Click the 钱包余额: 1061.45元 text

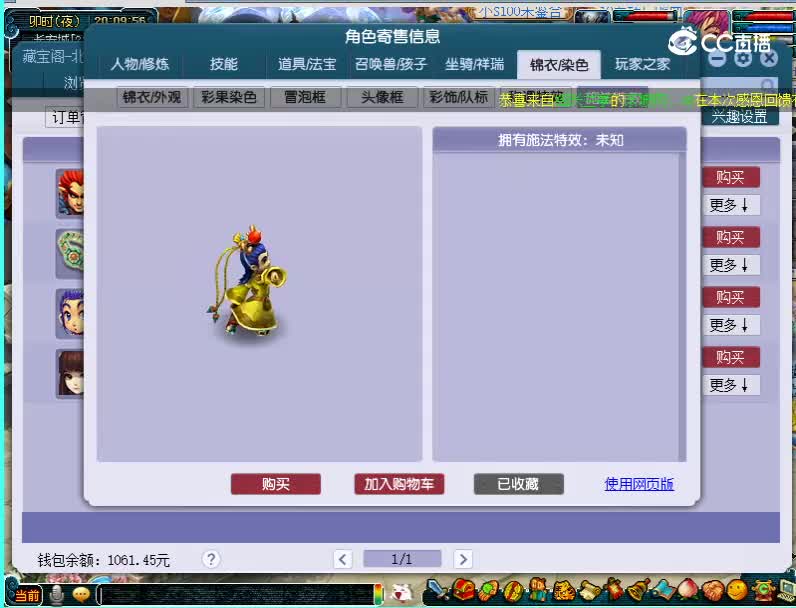coord(104,560)
